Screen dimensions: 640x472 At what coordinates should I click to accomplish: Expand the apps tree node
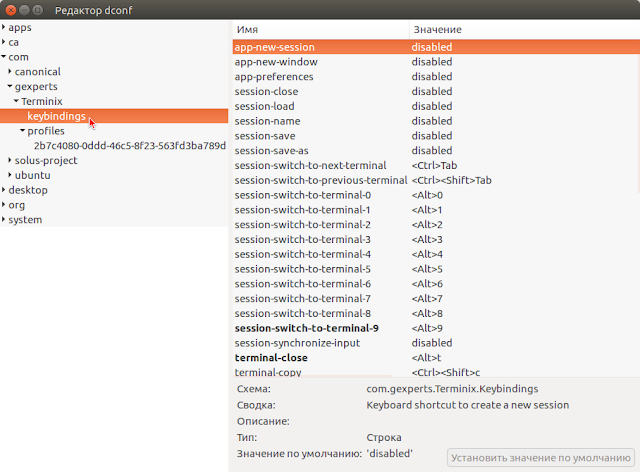pos(4,27)
